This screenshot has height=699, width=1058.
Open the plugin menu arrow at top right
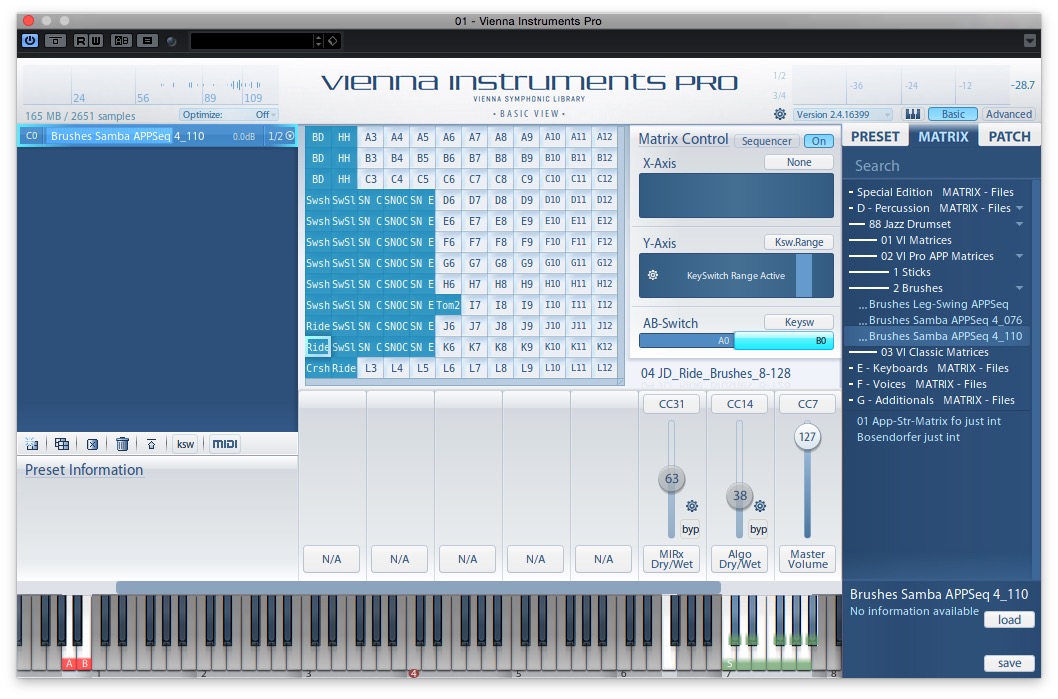tap(1030, 40)
